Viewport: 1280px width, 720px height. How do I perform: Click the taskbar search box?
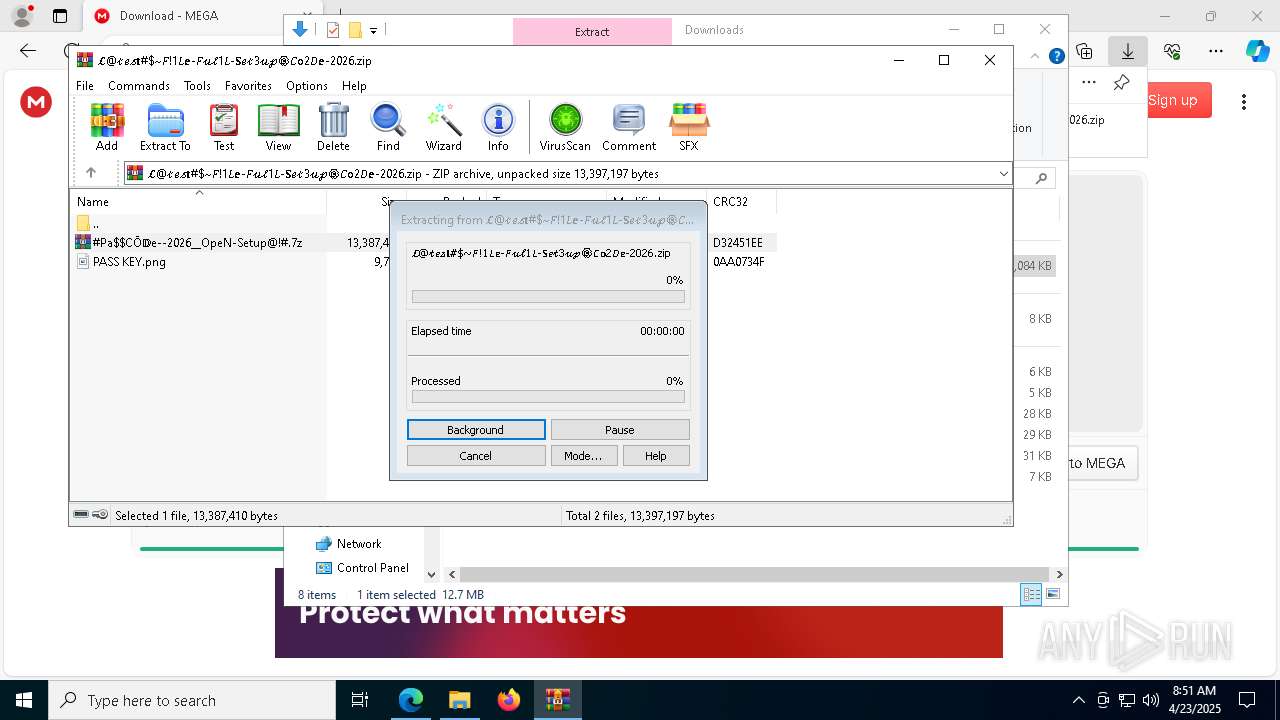tap(192, 700)
